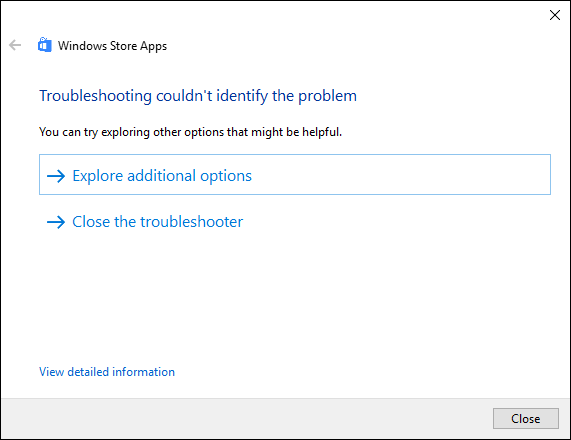Click the word 'Apps' in window title
This screenshot has height=440, width=571.
(153, 46)
